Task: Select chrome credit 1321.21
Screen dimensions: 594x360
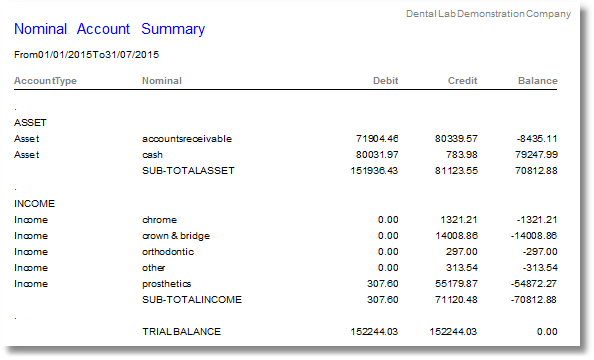Action: [459, 220]
